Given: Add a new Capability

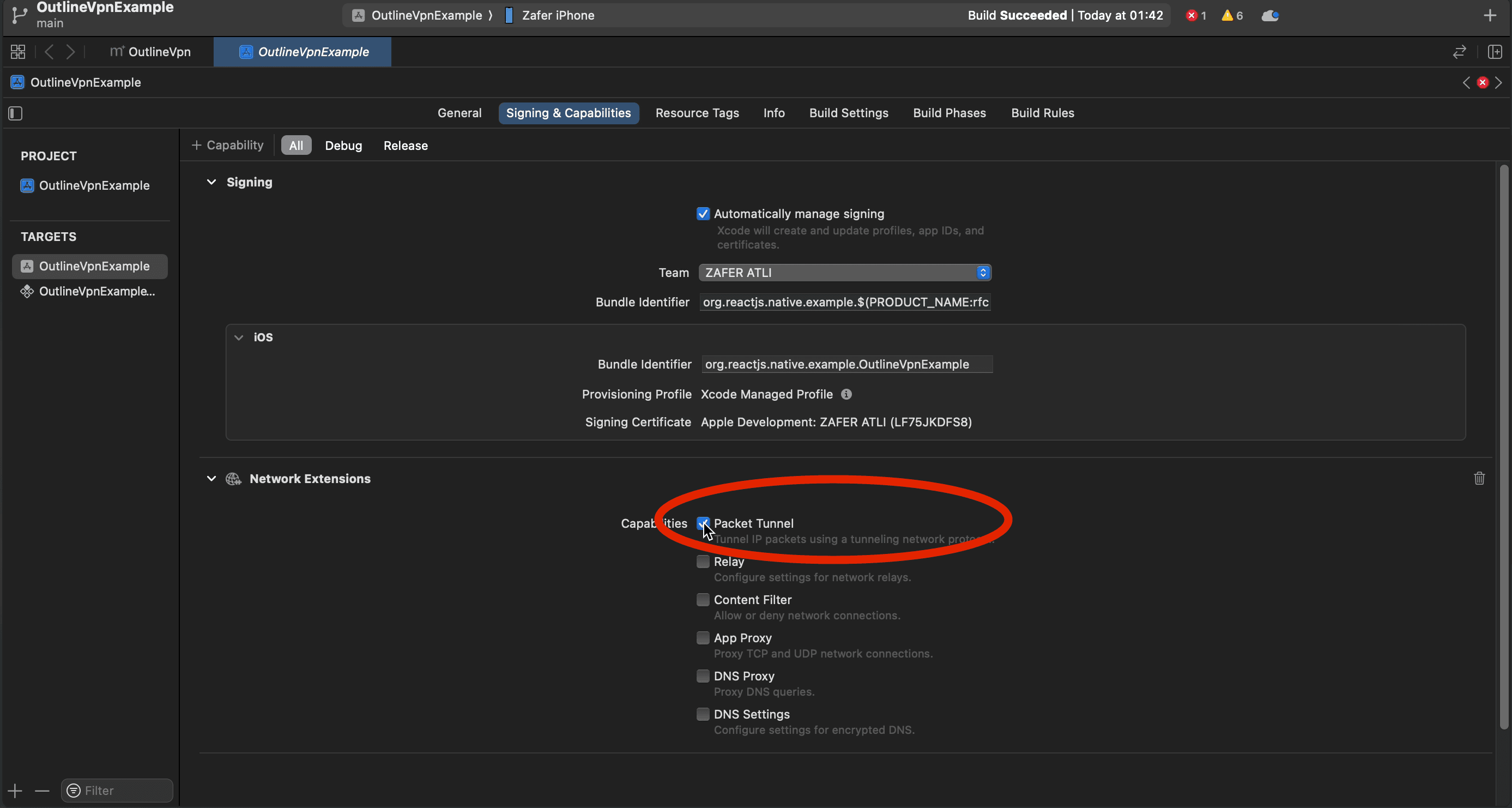Looking at the screenshot, I should pyautogui.click(x=228, y=145).
